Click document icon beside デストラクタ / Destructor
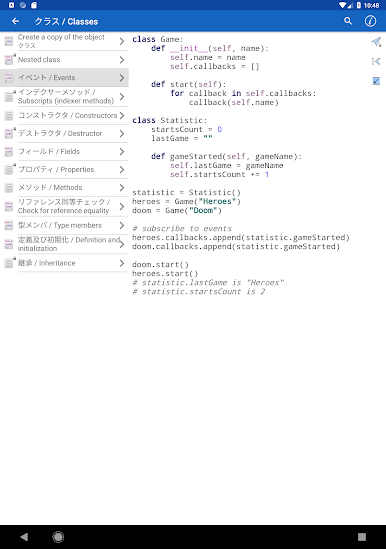 pyautogui.click(x=9, y=133)
